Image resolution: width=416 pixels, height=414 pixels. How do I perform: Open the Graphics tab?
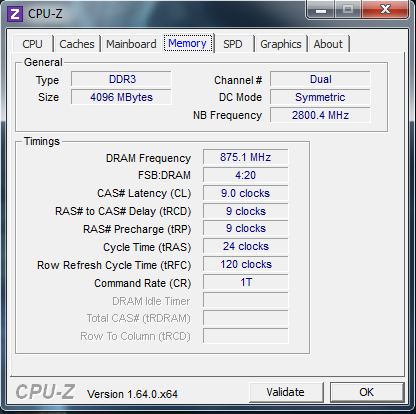[x=281, y=44]
